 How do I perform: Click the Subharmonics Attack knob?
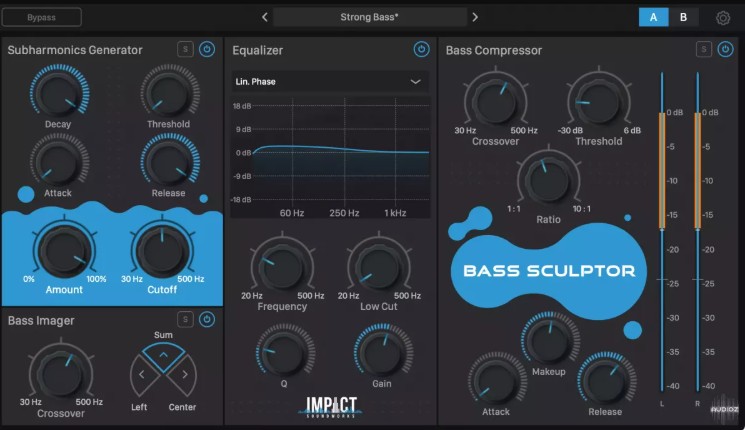point(59,161)
